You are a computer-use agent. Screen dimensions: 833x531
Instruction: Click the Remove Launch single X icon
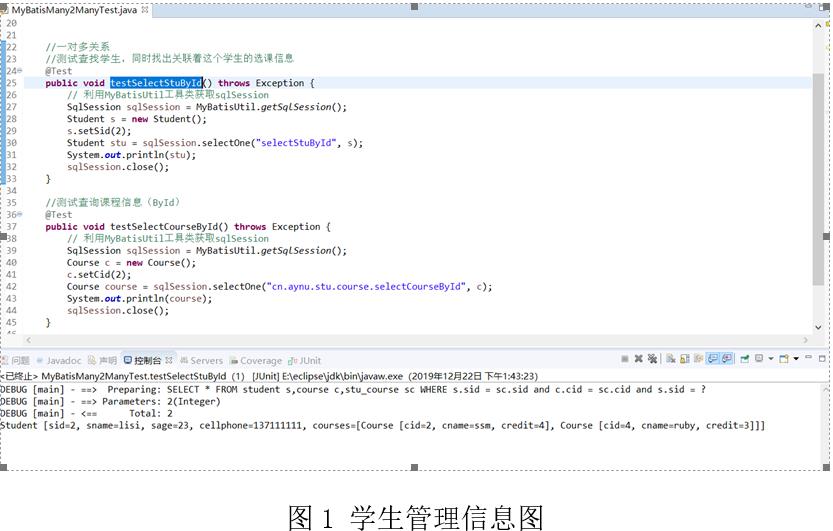(x=639, y=359)
